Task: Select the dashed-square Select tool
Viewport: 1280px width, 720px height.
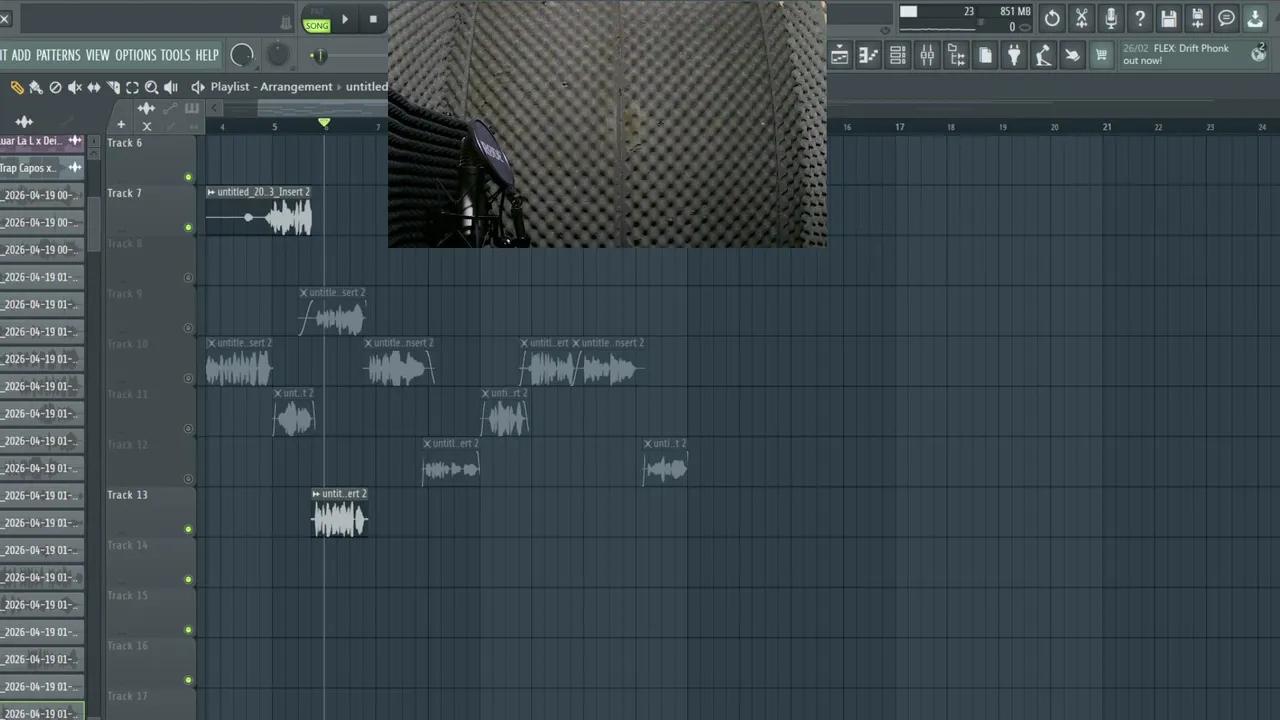Action: point(132,87)
